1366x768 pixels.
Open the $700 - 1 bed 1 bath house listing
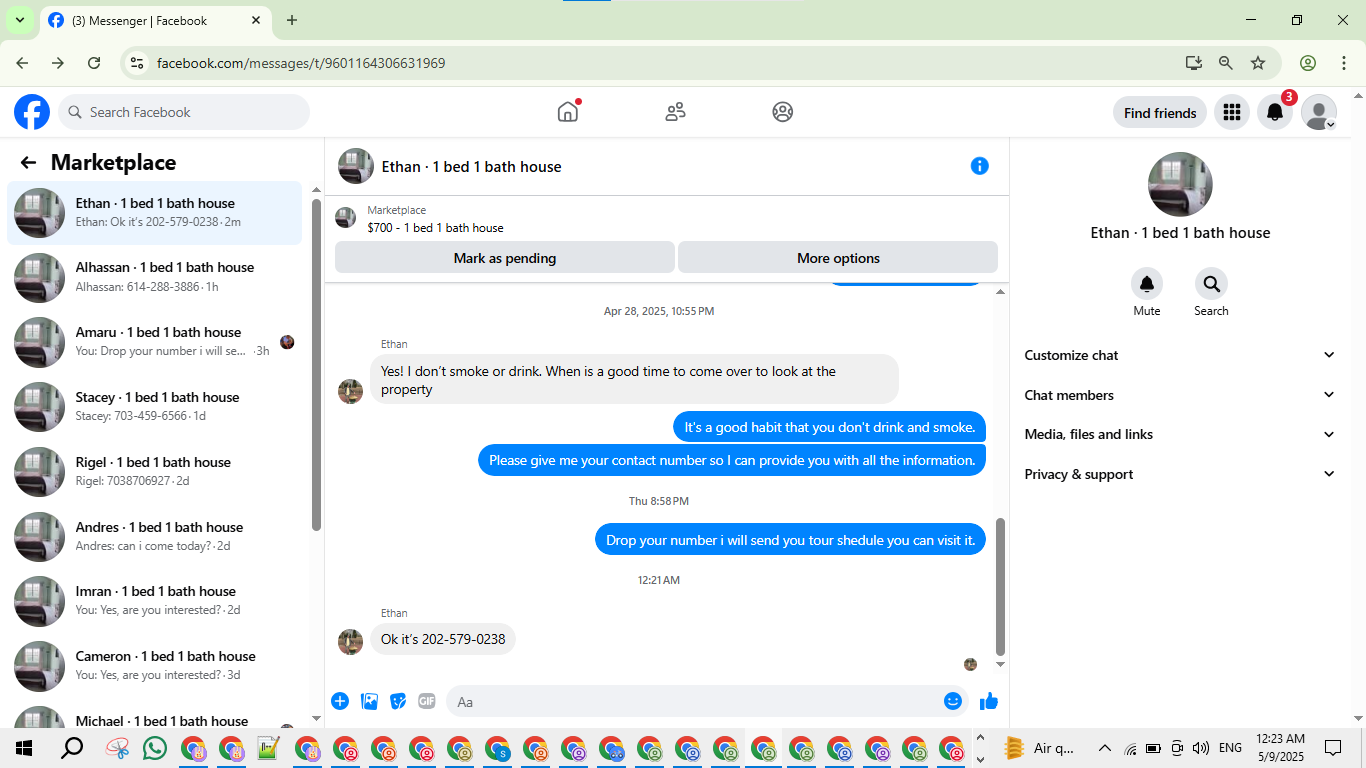coord(435,228)
